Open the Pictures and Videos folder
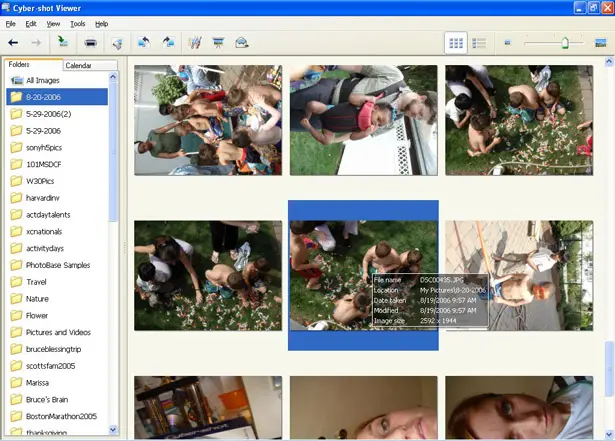 tap(57, 332)
